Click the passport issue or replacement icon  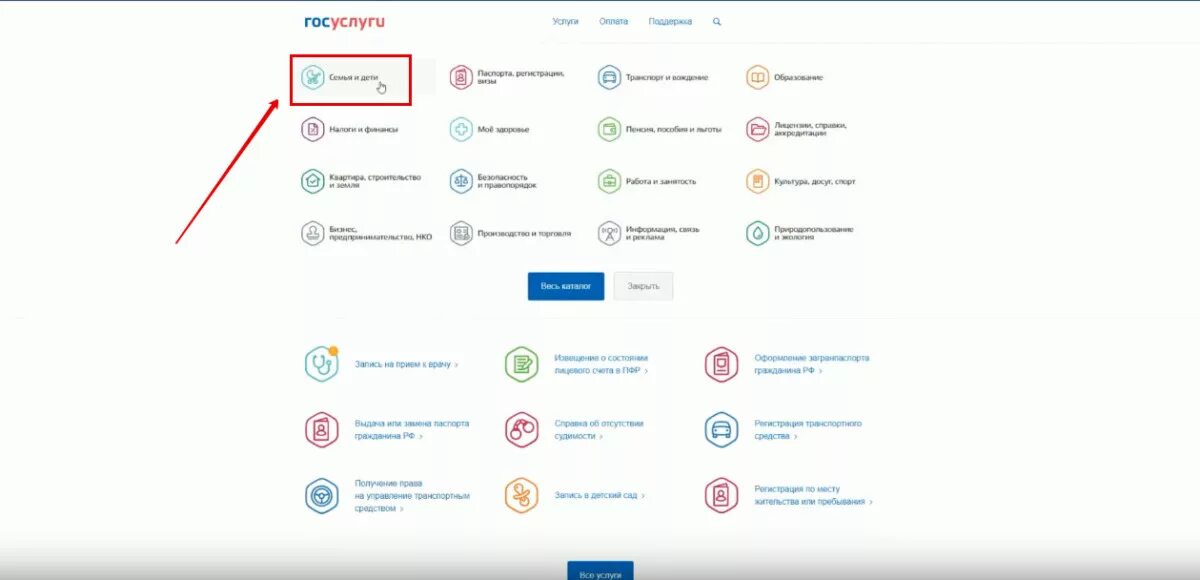321,430
